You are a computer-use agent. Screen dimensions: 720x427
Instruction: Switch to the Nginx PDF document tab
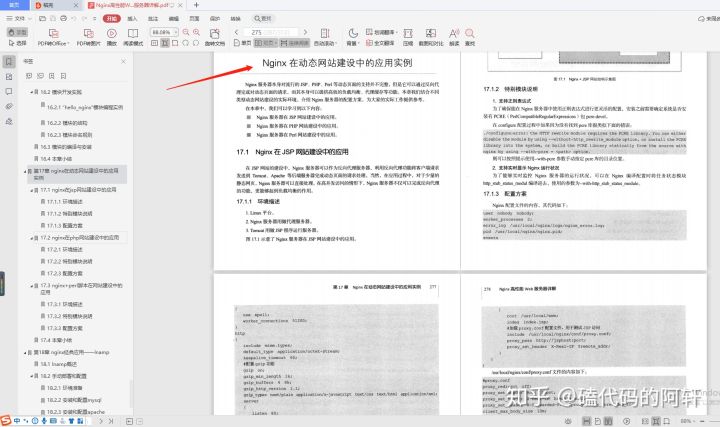[135, 5]
